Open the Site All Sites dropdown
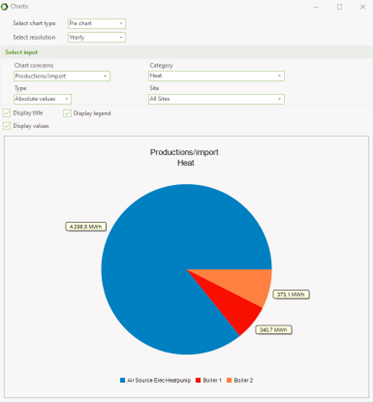This screenshot has height=403, width=374. point(216,99)
